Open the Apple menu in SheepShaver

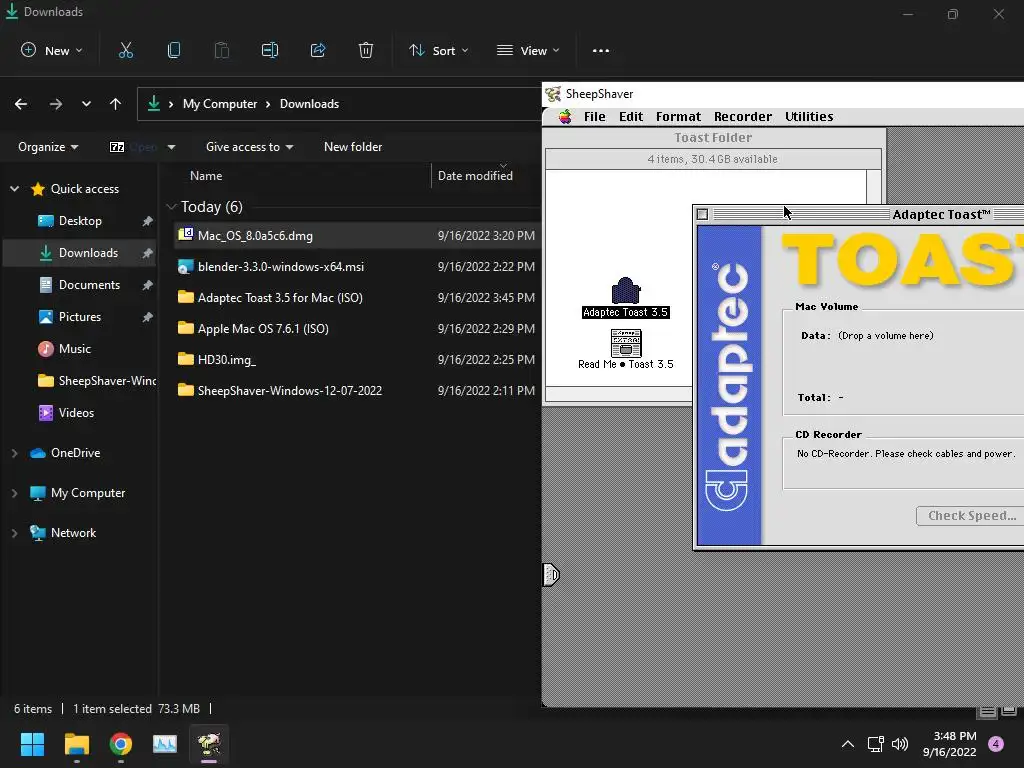pos(565,117)
